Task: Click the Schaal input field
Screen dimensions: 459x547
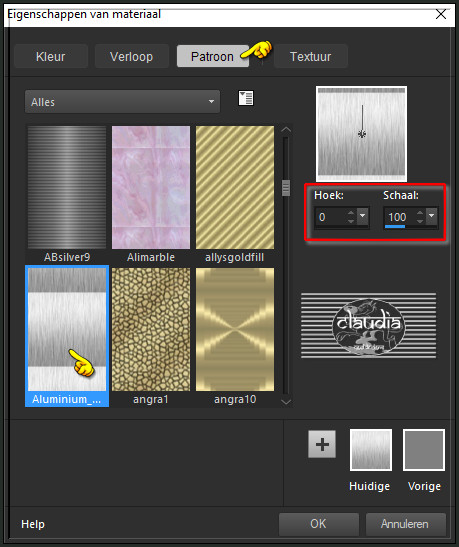Action: tap(400, 217)
